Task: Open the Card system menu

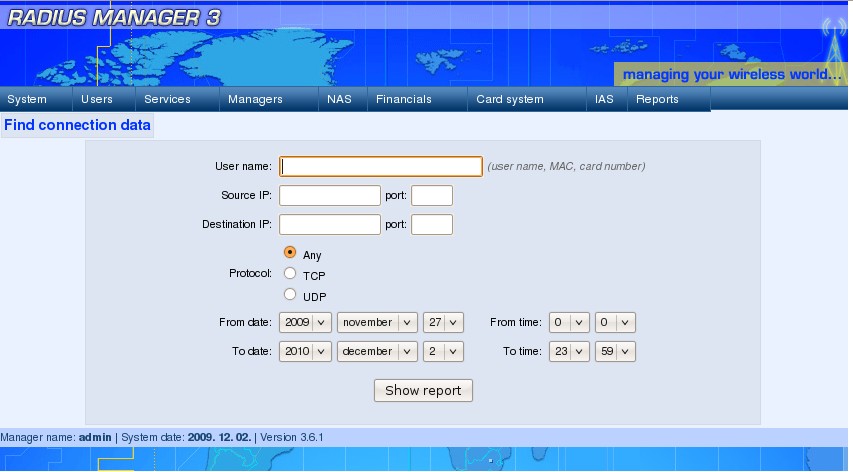Action: [x=527, y=99]
